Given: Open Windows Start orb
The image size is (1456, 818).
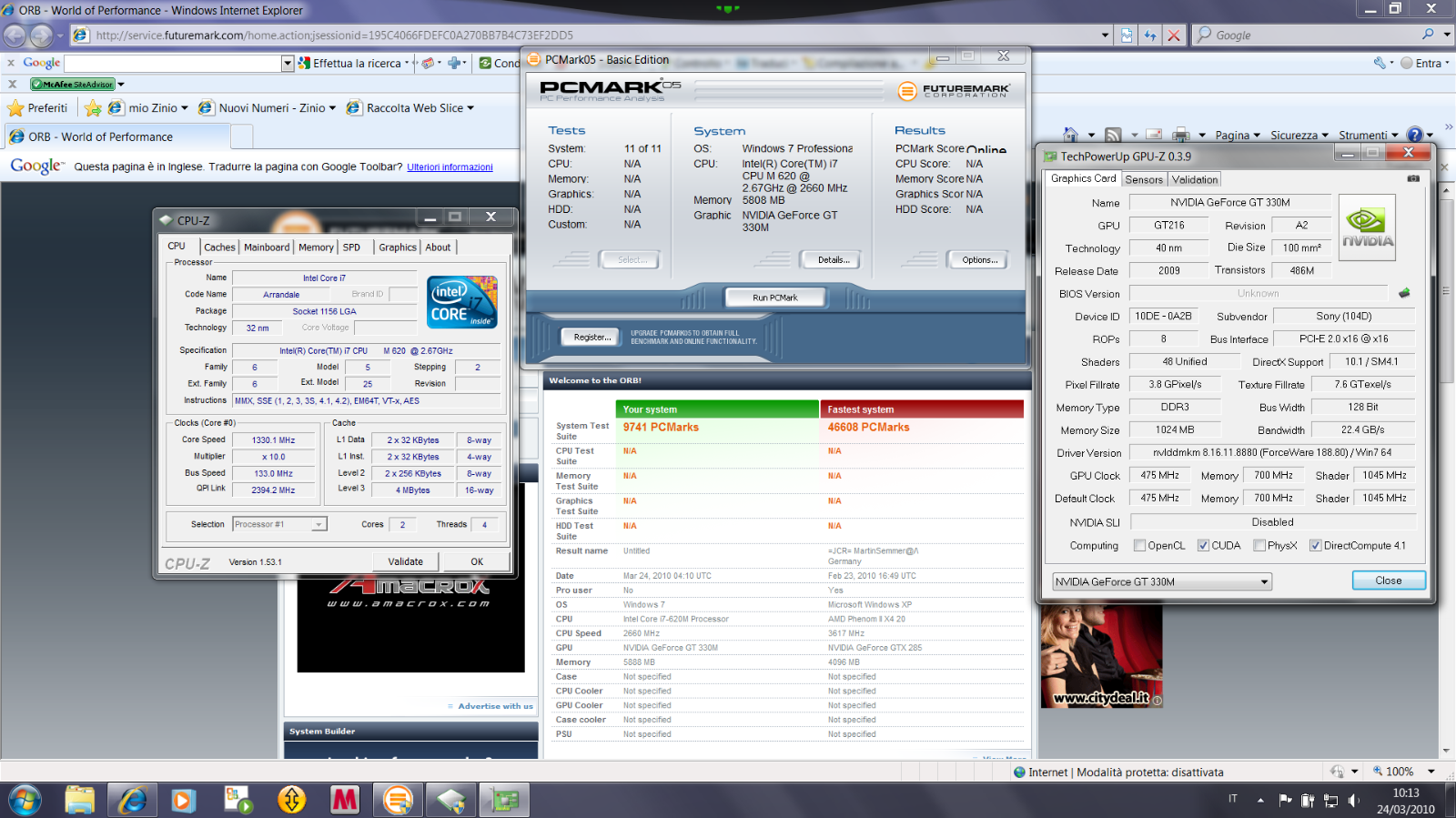Looking at the screenshot, I should coord(25,801).
